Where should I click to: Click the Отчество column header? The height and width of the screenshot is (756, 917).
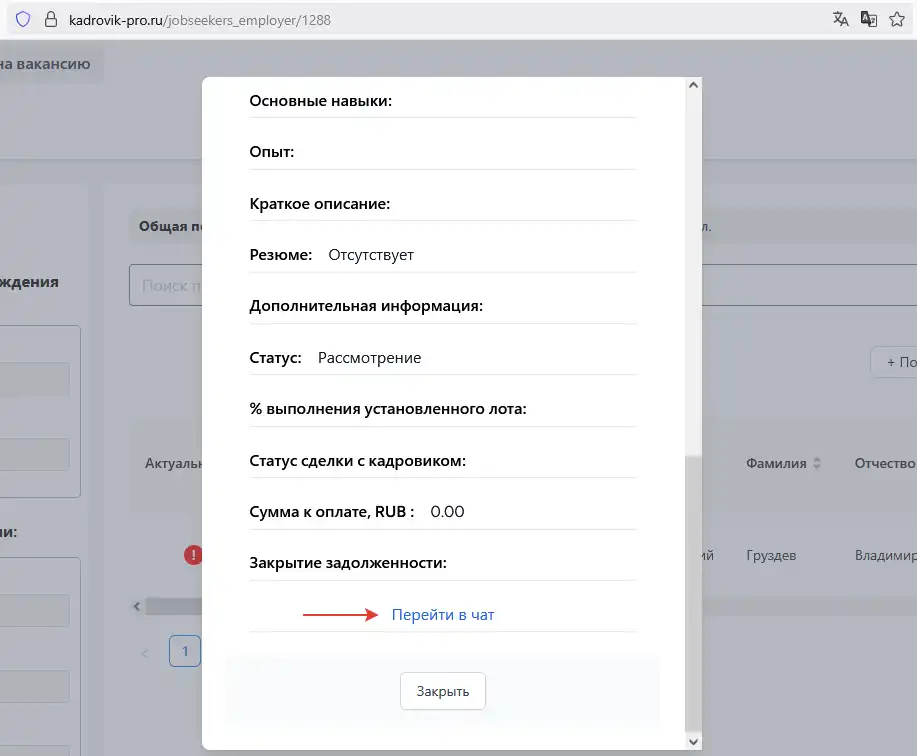pyautogui.click(x=884, y=464)
